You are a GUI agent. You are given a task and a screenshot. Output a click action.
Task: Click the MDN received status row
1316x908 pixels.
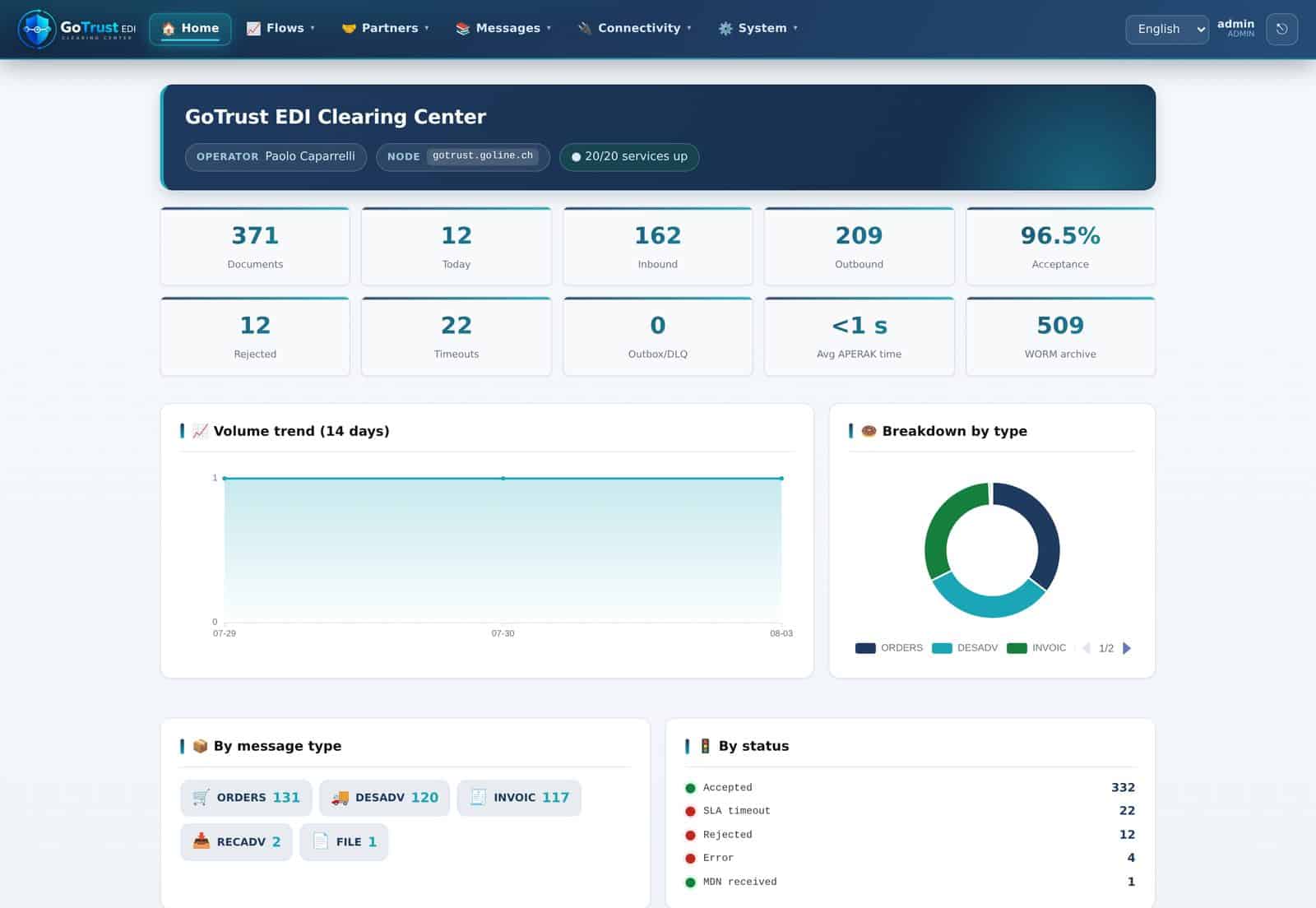[910, 882]
